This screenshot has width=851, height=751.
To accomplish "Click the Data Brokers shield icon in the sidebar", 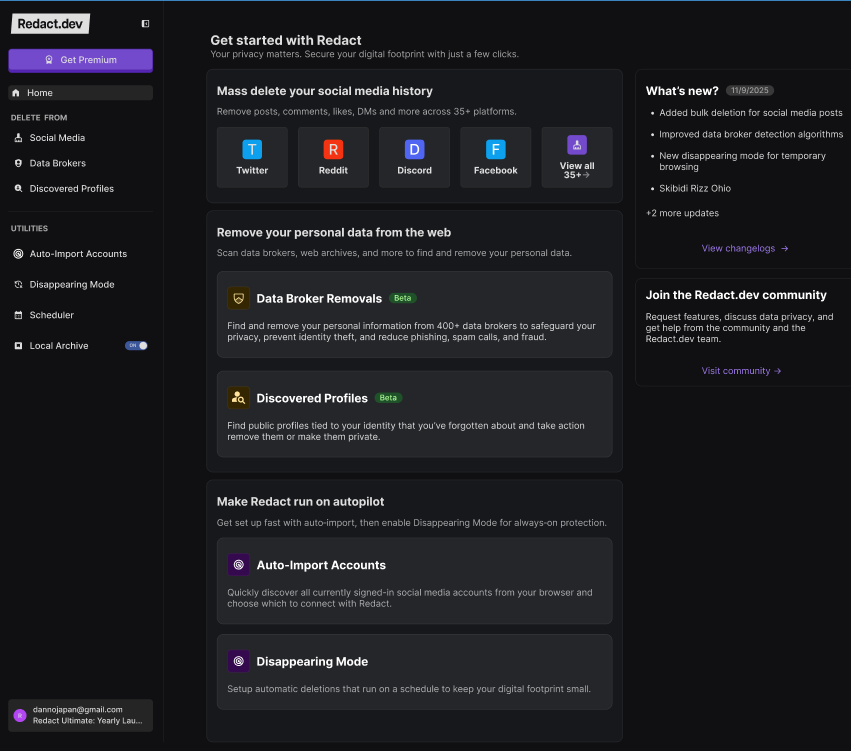I will [18, 163].
